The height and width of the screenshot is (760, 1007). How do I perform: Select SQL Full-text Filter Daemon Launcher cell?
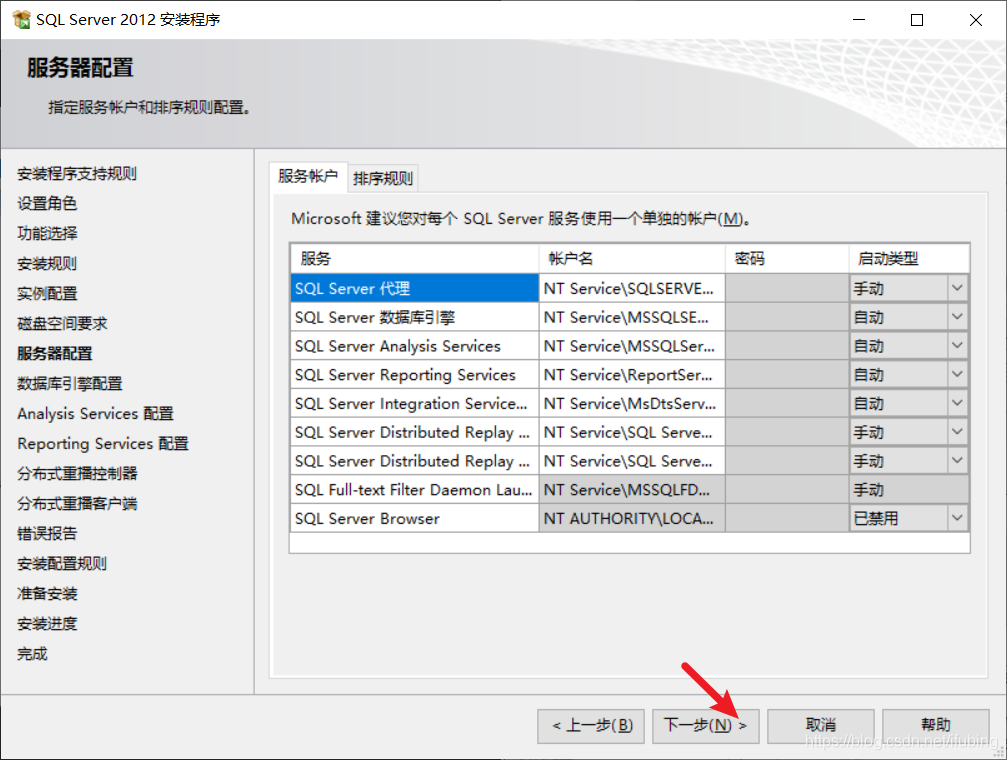pyautogui.click(x=414, y=490)
